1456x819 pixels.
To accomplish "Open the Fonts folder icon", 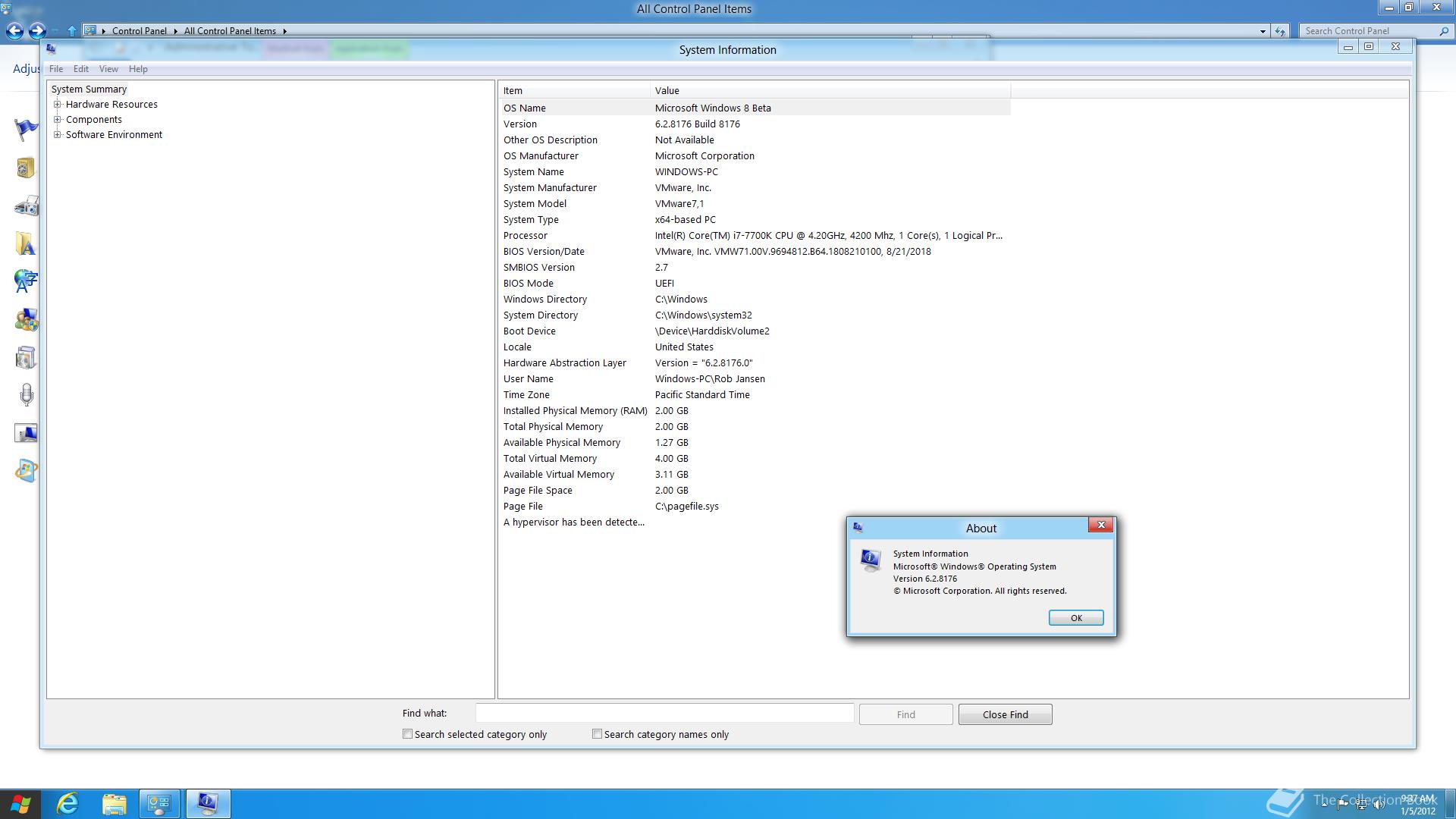I will (x=25, y=244).
